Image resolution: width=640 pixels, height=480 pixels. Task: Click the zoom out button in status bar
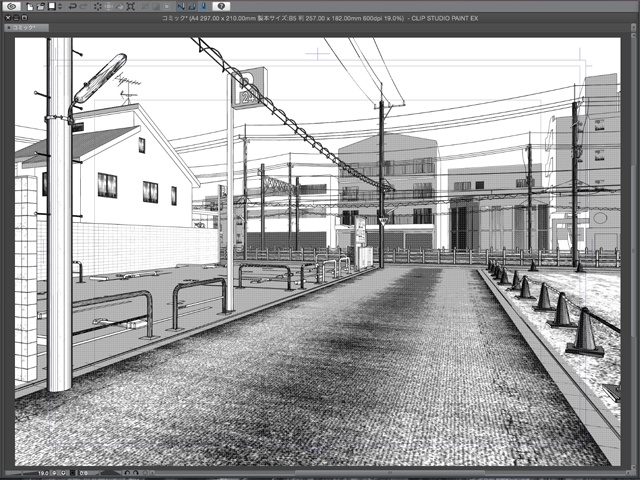point(54,473)
